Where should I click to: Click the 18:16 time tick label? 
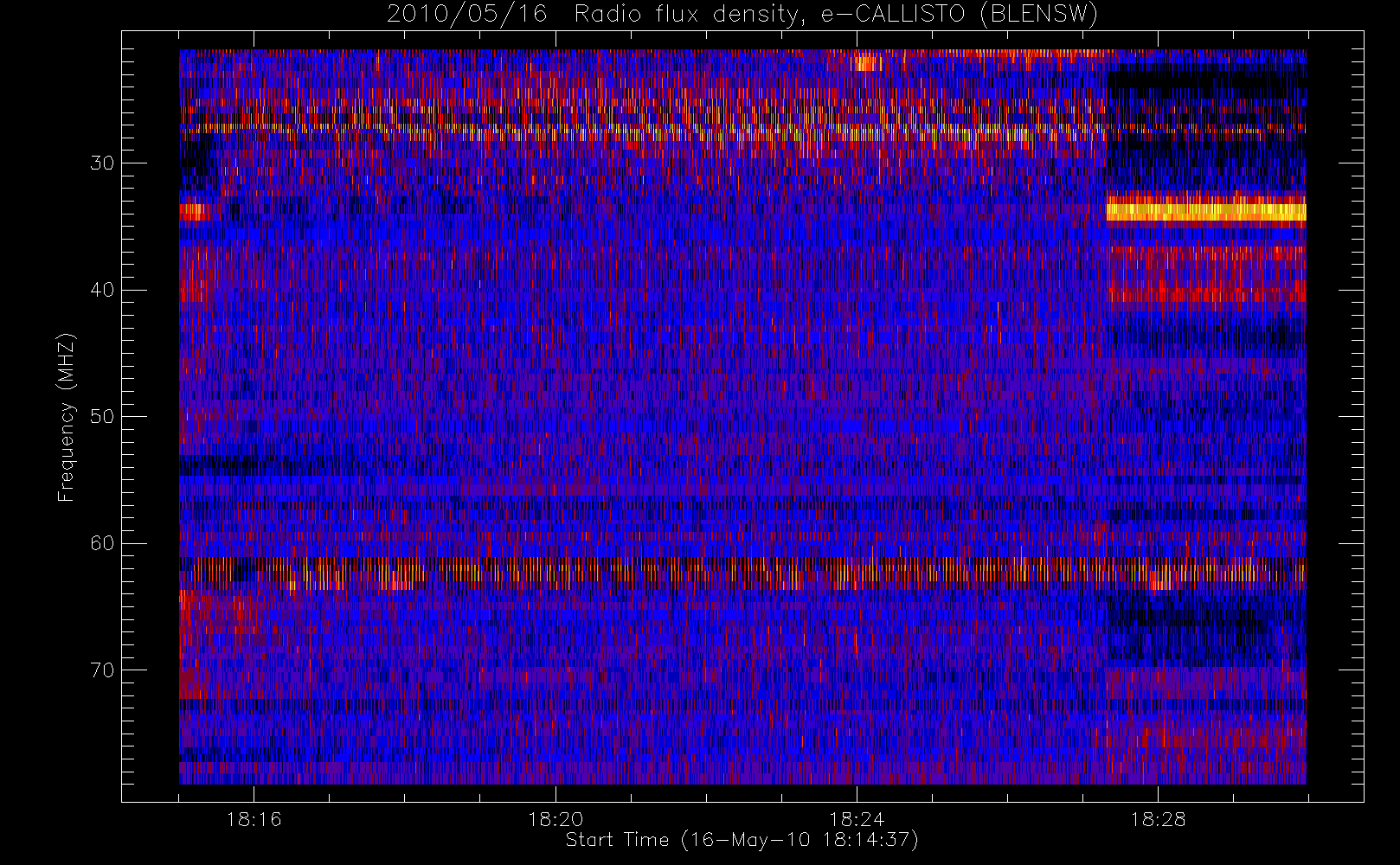click(254, 819)
